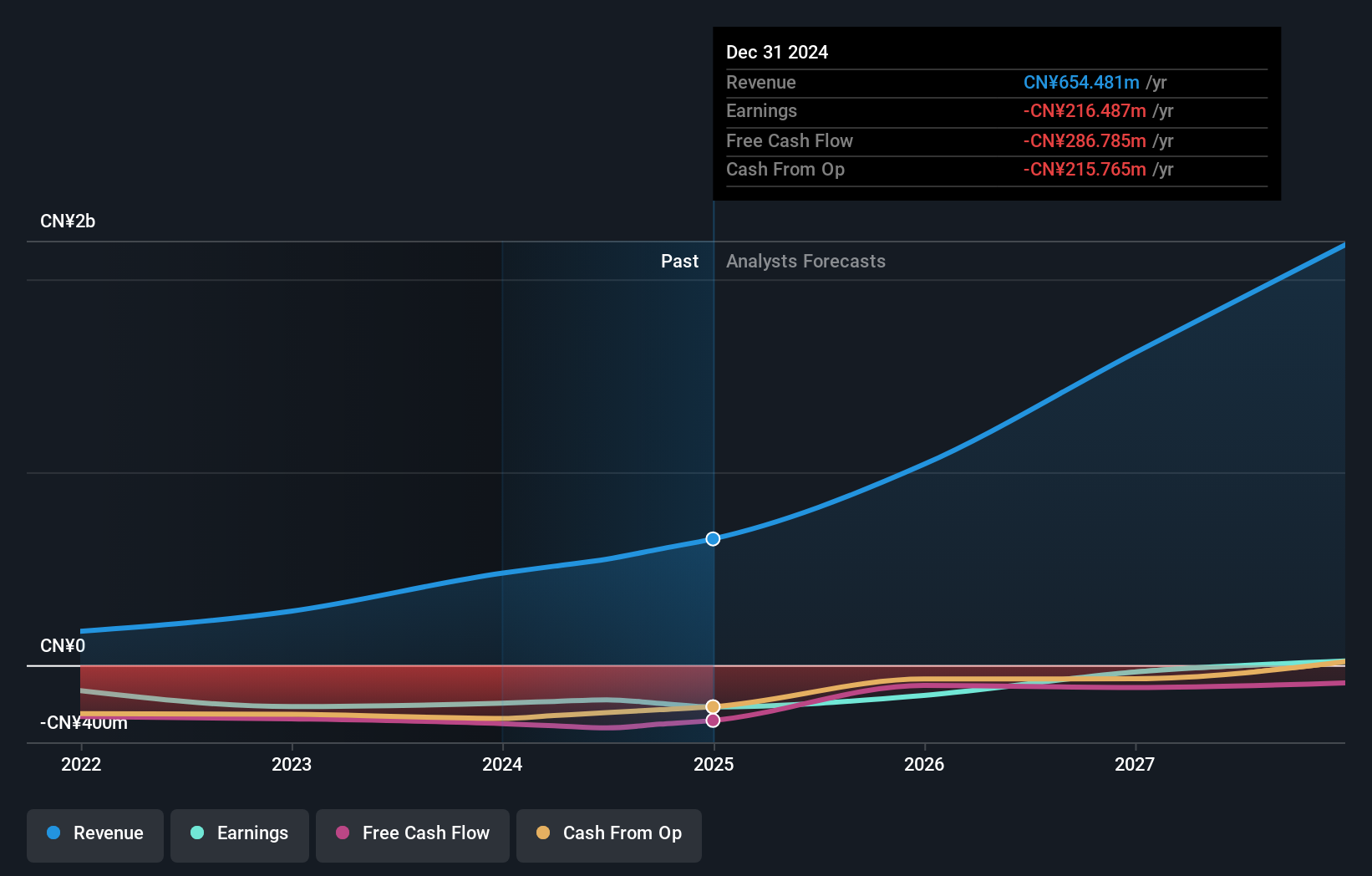
Task: Select the 2027 year axis label
Action: [1135, 764]
